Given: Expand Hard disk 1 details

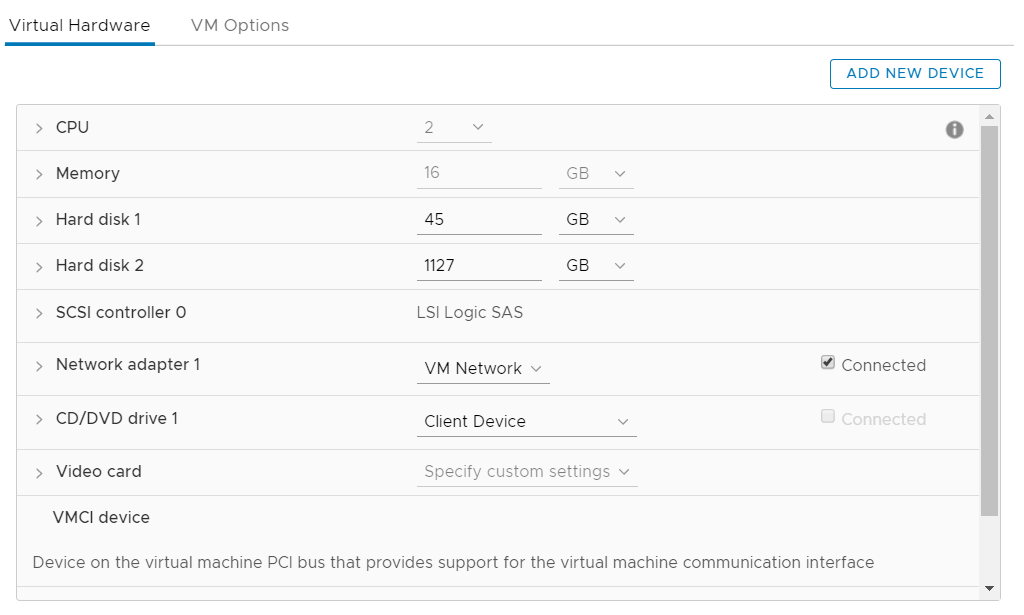Looking at the screenshot, I should tap(39, 221).
